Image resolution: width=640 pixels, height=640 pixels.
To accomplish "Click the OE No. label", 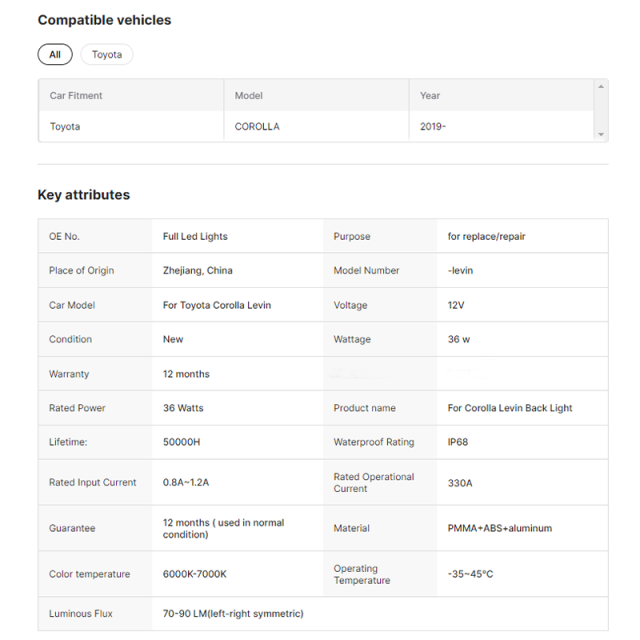I will click(64, 236).
